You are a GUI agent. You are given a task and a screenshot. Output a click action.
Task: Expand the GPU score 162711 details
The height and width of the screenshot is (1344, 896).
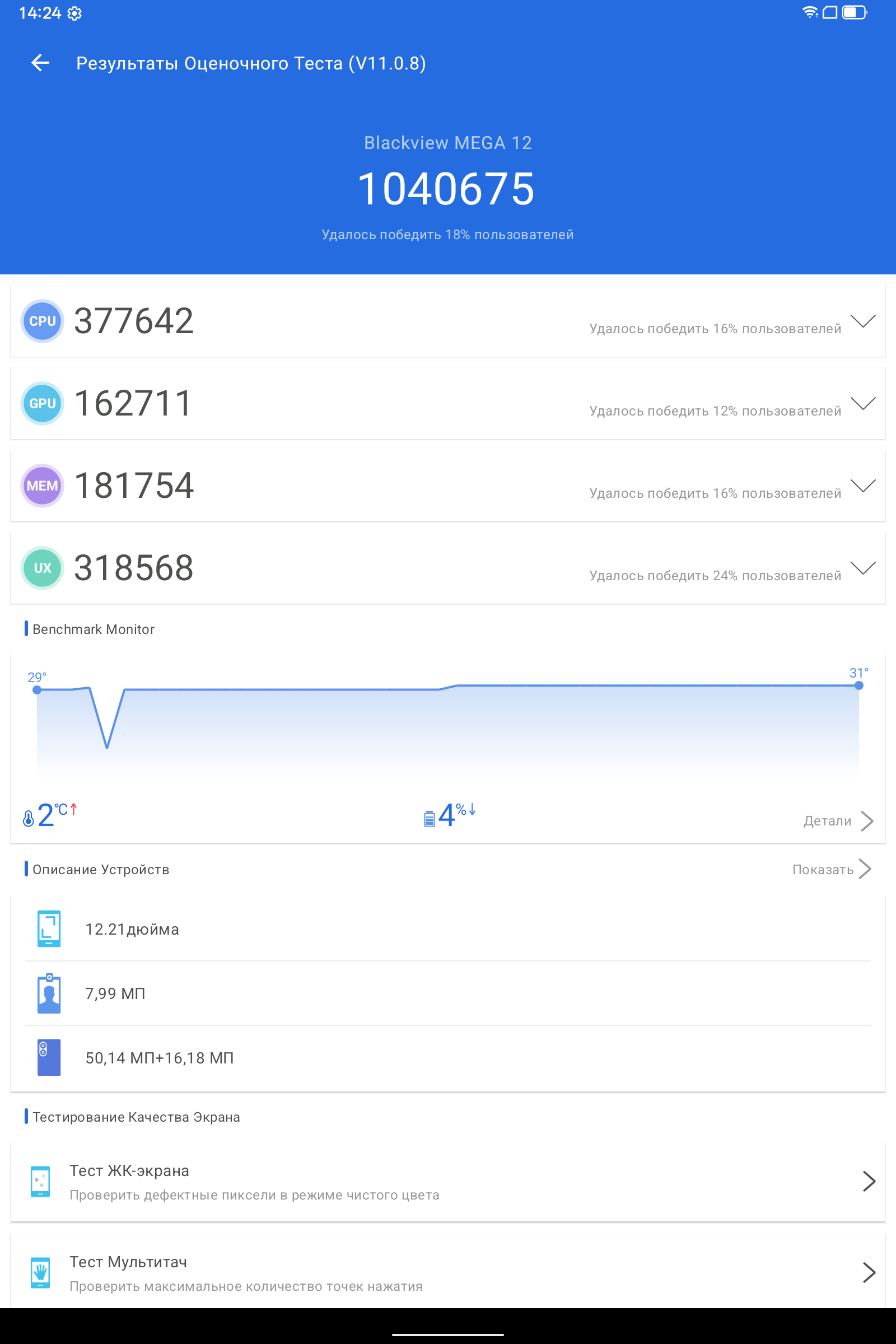pos(863,403)
